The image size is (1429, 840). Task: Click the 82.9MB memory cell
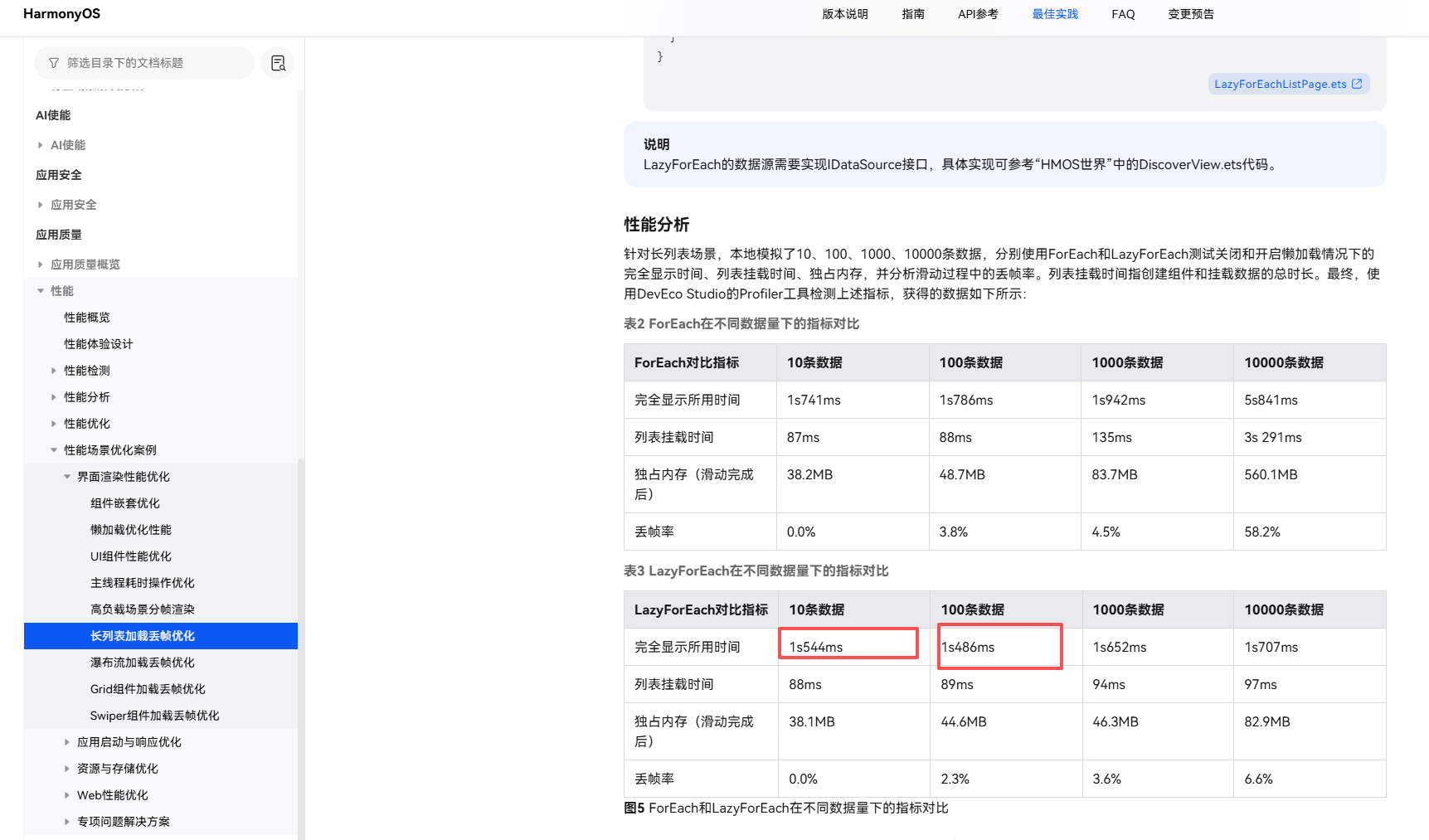pyautogui.click(x=1310, y=731)
